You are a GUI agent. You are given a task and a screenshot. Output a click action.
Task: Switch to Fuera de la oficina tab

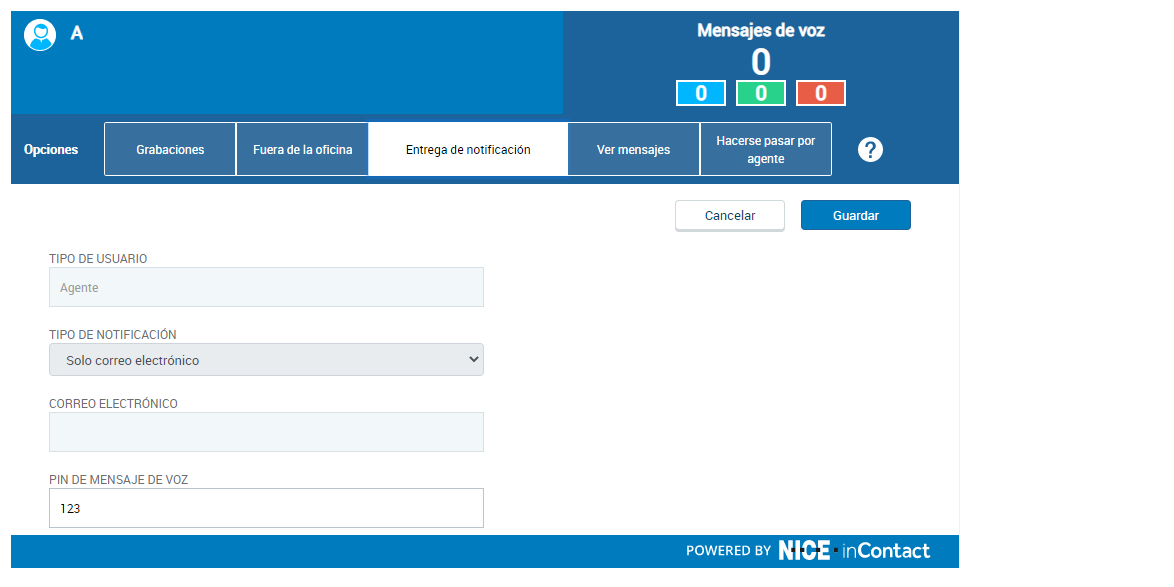[302, 149]
